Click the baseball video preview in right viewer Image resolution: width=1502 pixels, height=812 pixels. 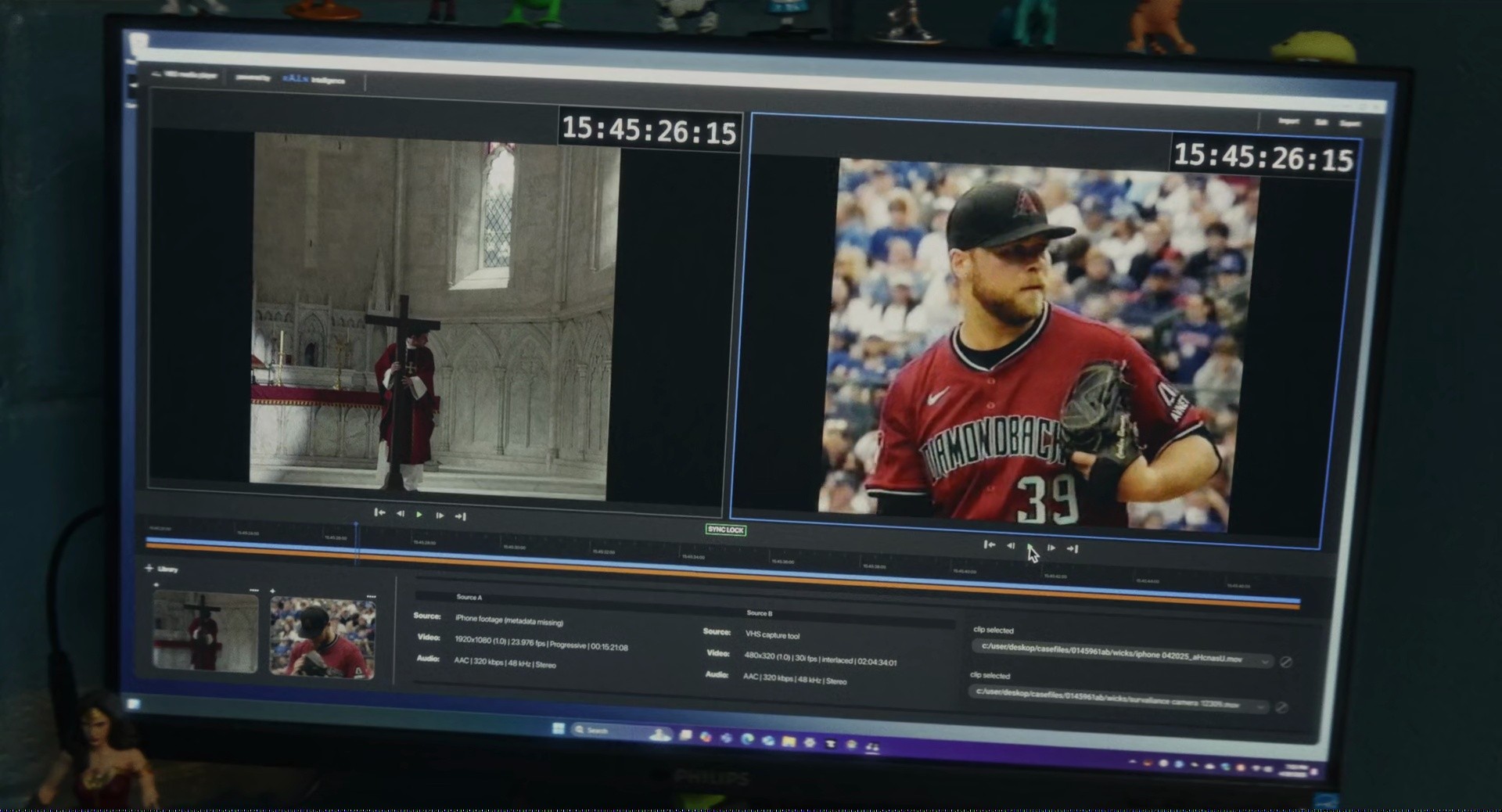(x=1039, y=345)
